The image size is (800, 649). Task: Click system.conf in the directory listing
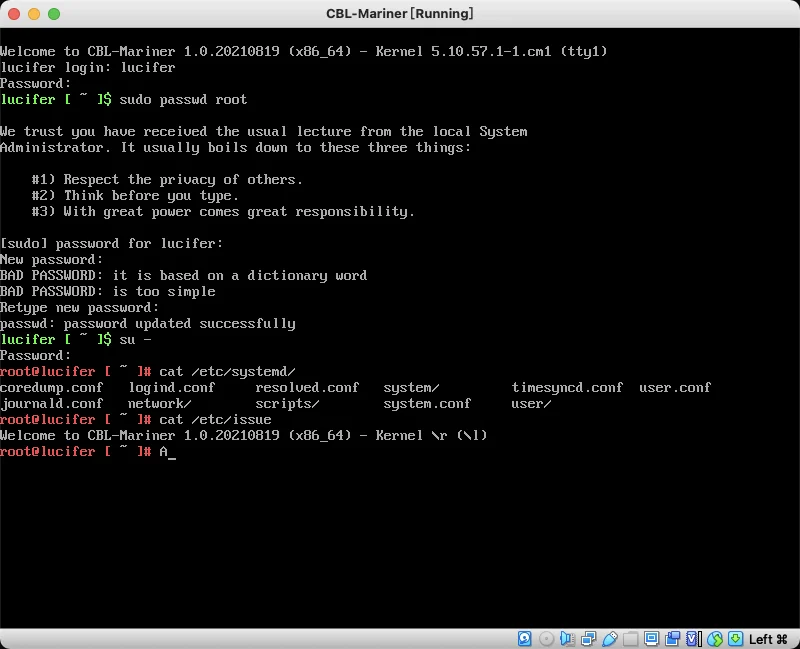427,404
